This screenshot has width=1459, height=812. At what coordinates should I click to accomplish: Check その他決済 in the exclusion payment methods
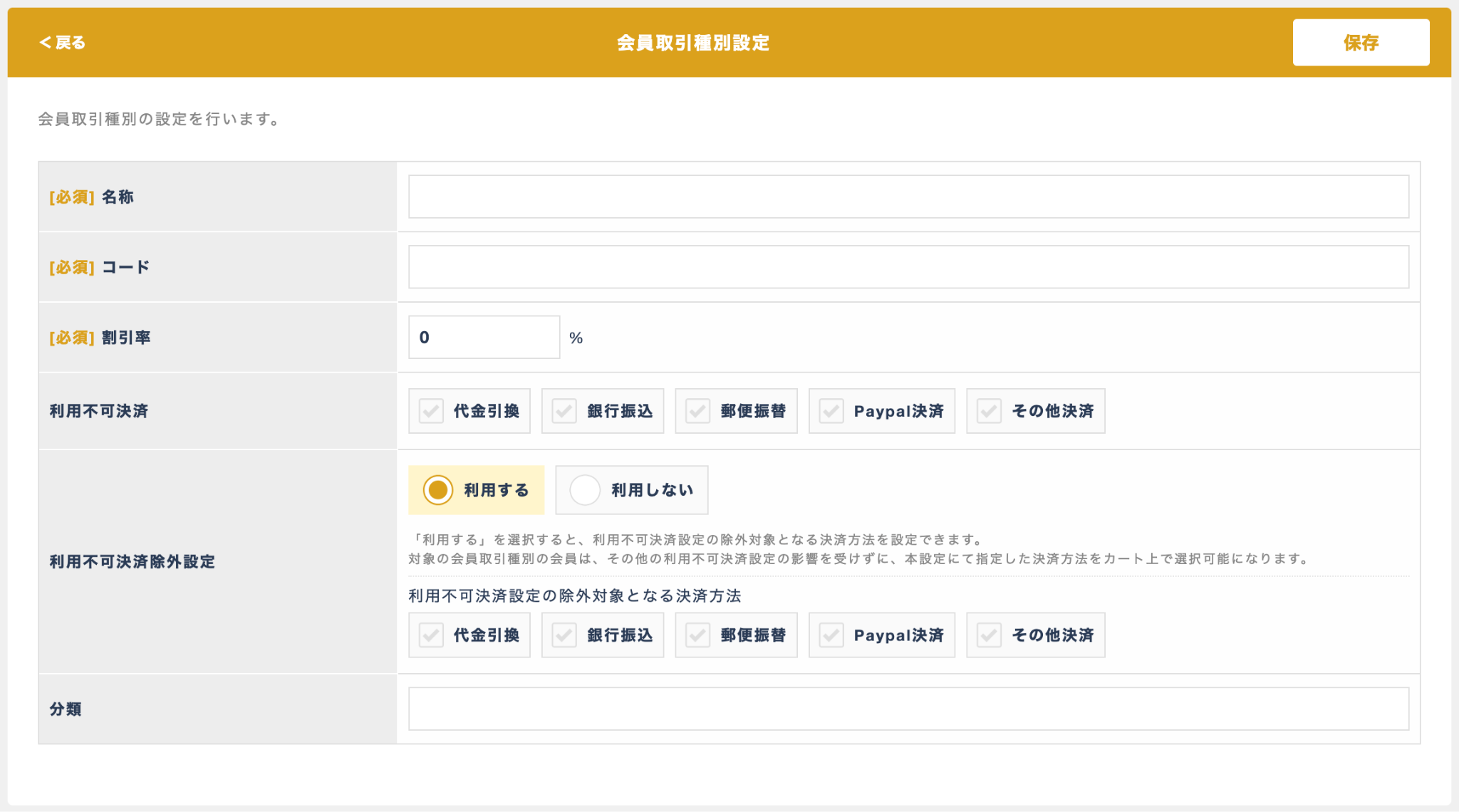pyautogui.click(x=989, y=635)
